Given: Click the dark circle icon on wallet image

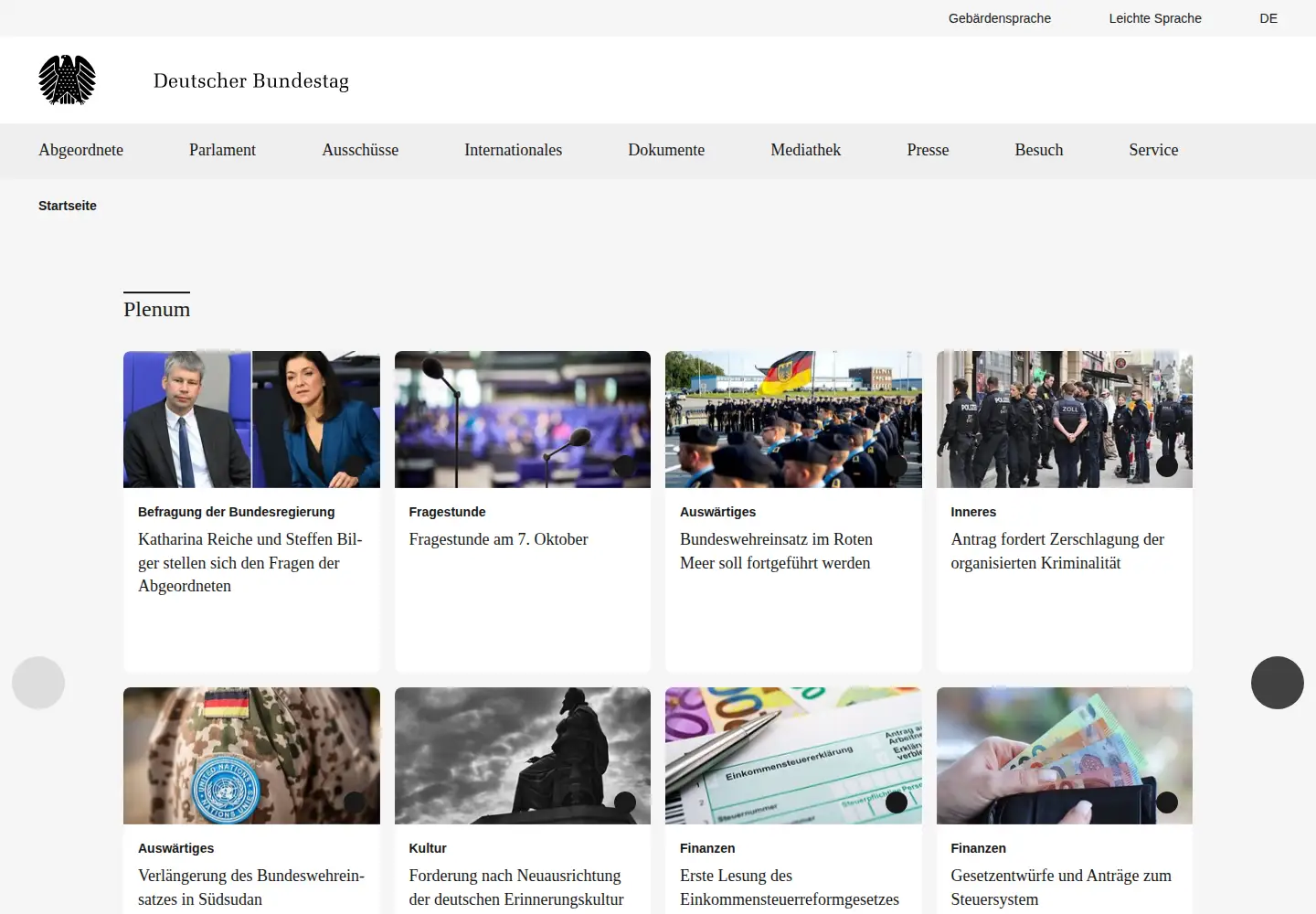Looking at the screenshot, I should click(1167, 802).
